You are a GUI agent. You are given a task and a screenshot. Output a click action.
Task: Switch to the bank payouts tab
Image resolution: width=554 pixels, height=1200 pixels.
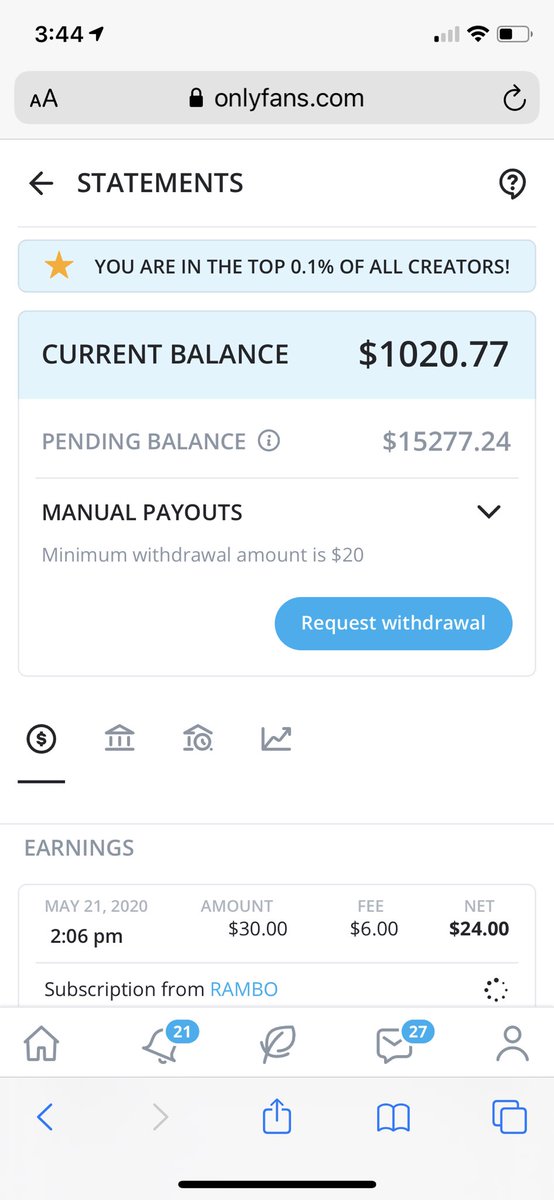coord(119,739)
